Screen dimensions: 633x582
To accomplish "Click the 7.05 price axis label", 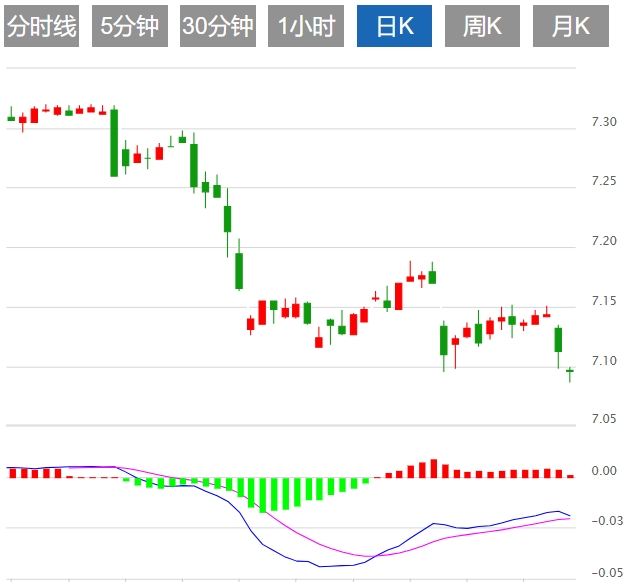I will pyautogui.click(x=604, y=420).
